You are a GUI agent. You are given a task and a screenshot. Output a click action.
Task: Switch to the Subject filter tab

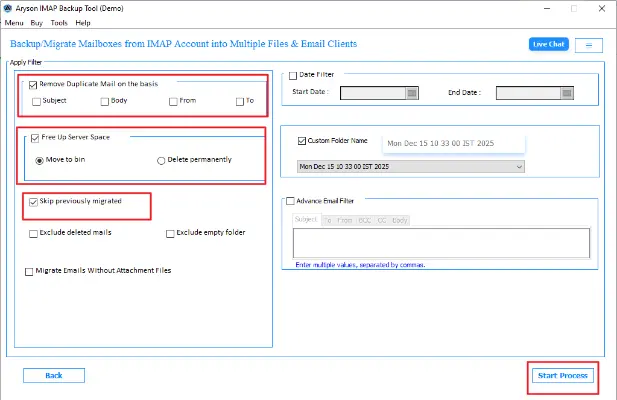306,219
